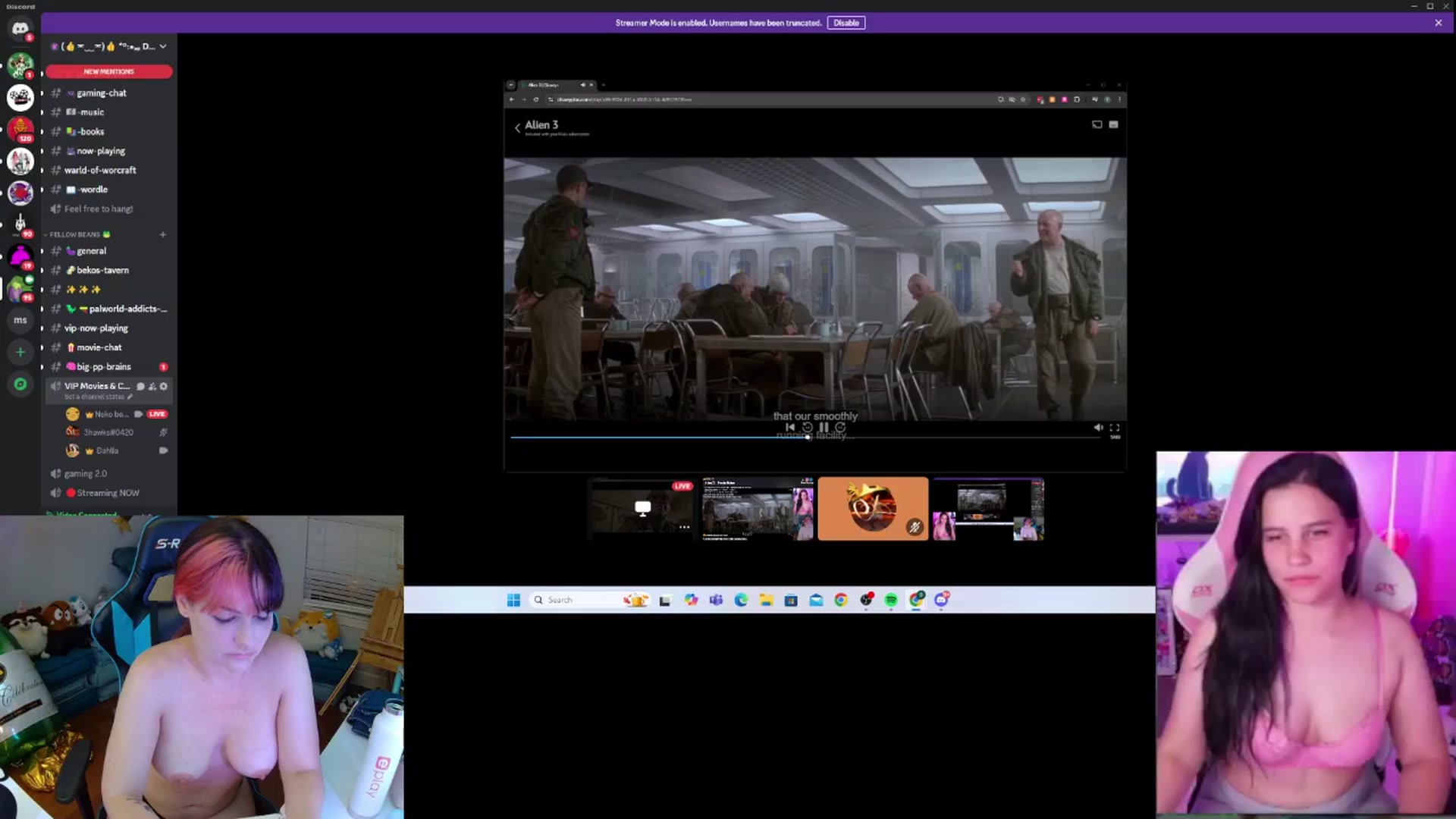Seek along the movie progress bar
The height and width of the screenshot is (819, 1456).
(805, 438)
